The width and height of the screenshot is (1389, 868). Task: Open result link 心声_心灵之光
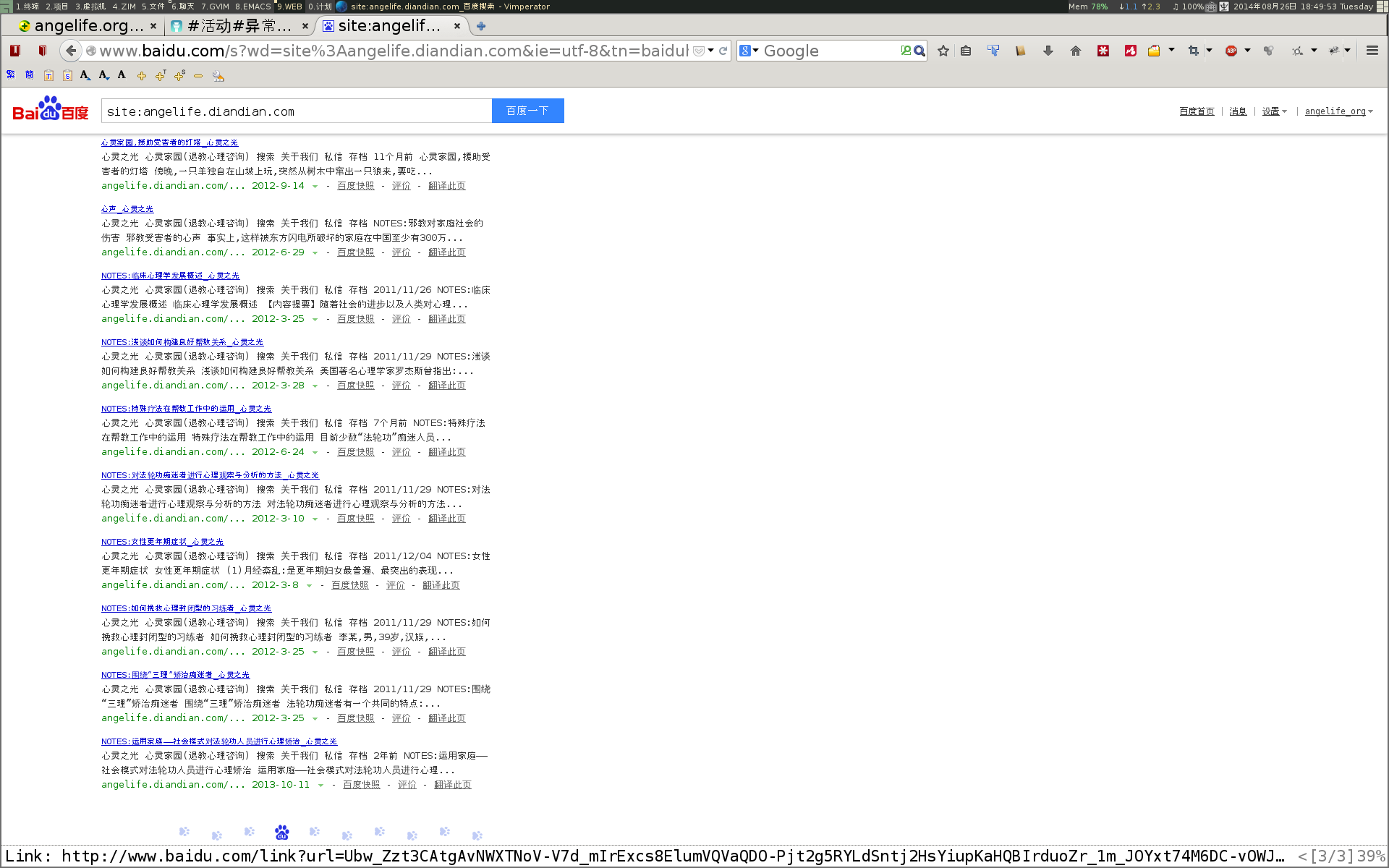[127, 209]
